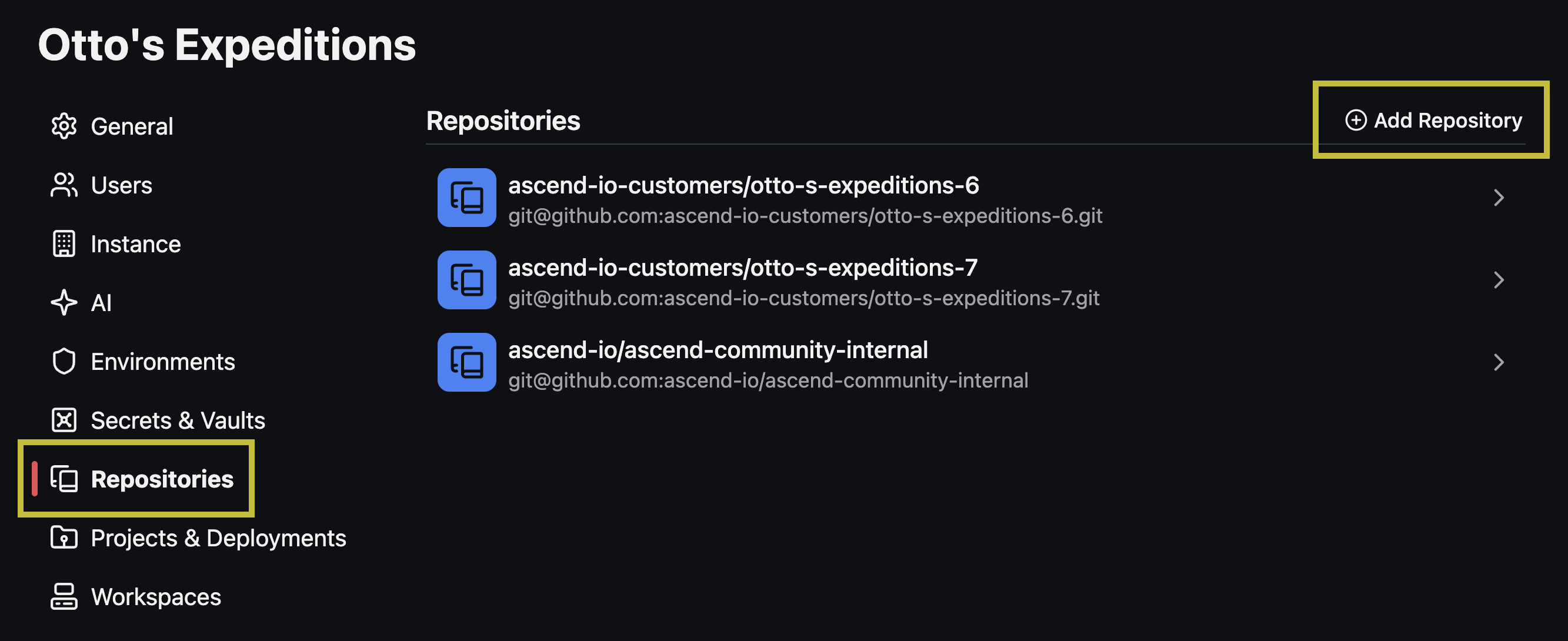The width and height of the screenshot is (1568, 641).
Task: Click the AI sparkle icon
Action: [64, 302]
